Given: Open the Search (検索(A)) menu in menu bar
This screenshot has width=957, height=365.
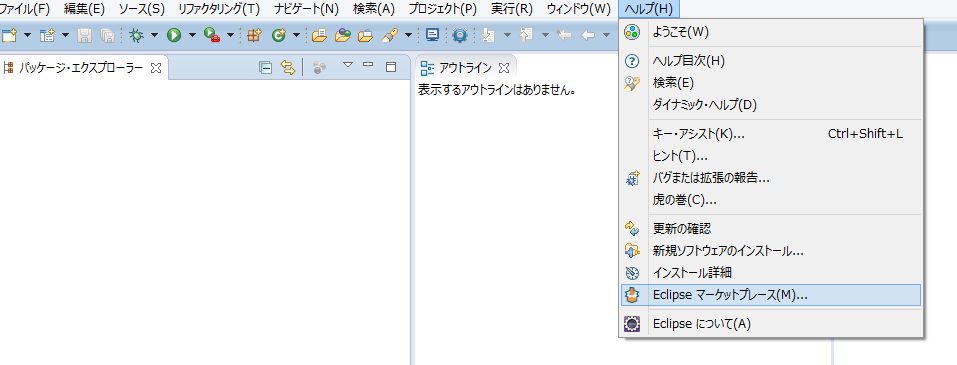Looking at the screenshot, I should point(374,9).
